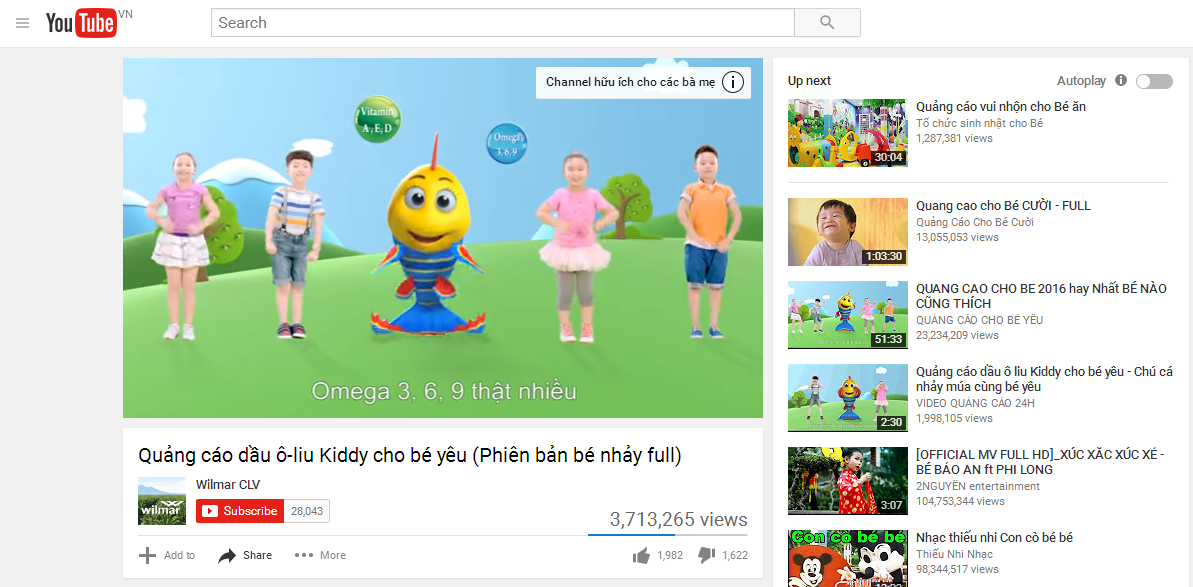The width and height of the screenshot is (1193, 587).
Task: Open Wilmar CLV channel avatar
Action: 162,501
